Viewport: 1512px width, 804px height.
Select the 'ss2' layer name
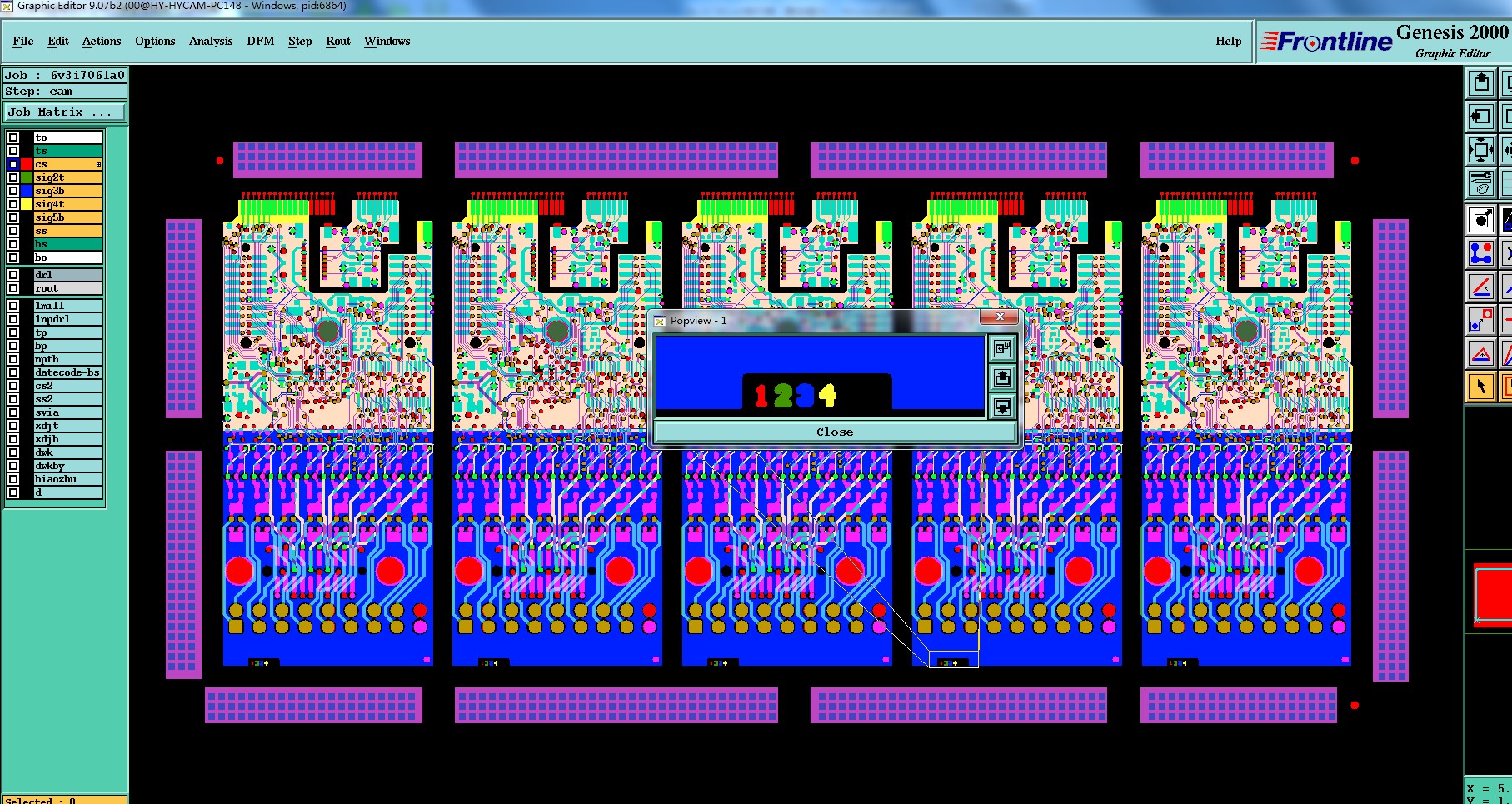67,399
